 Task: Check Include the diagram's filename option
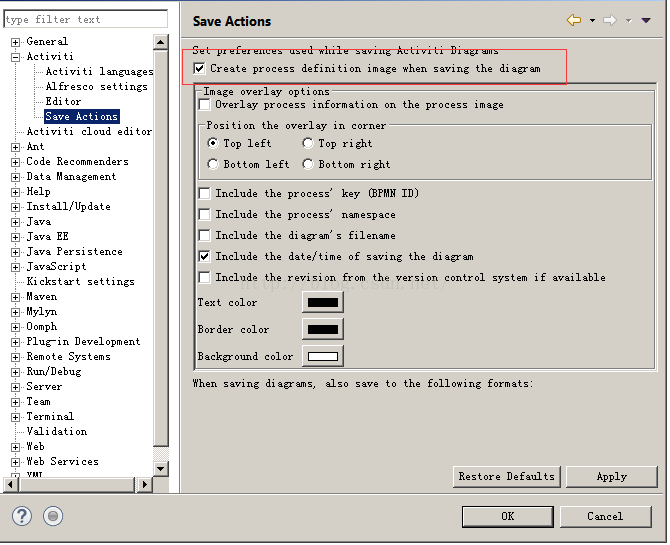click(x=205, y=235)
